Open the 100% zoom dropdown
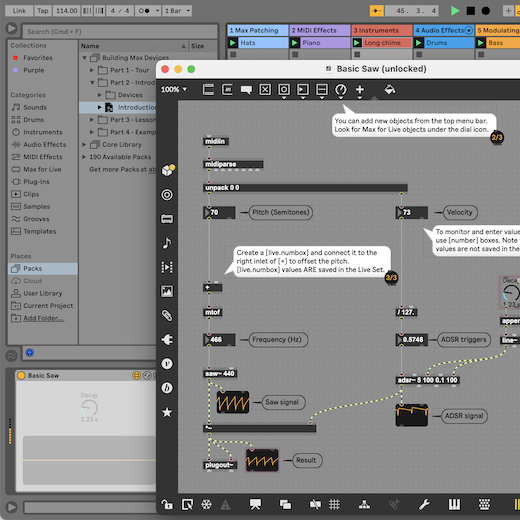Image resolution: width=520 pixels, height=520 pixels. (x=174, y=90)
